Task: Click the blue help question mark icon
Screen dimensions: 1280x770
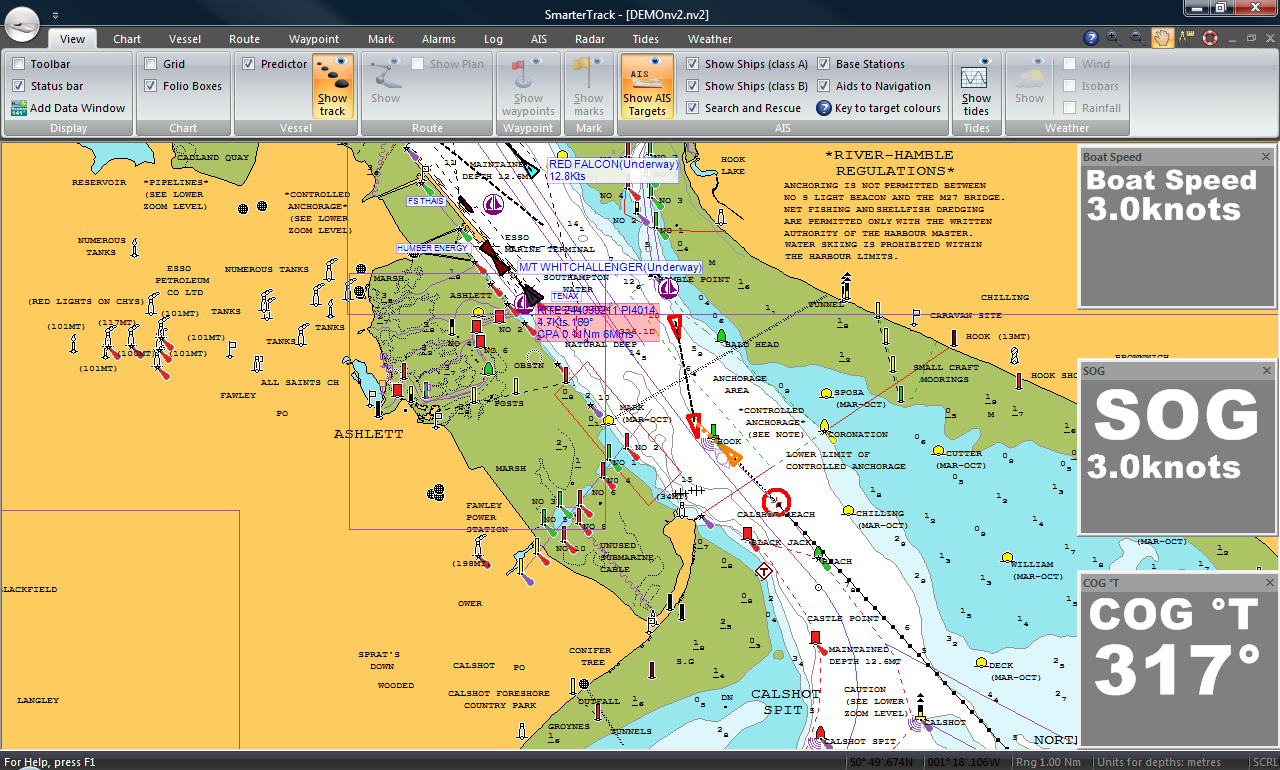Action: (1091, 38)
